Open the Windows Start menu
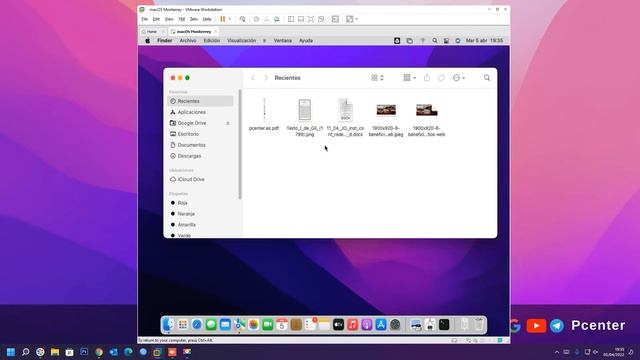The image size is (640, 360). 11,352
